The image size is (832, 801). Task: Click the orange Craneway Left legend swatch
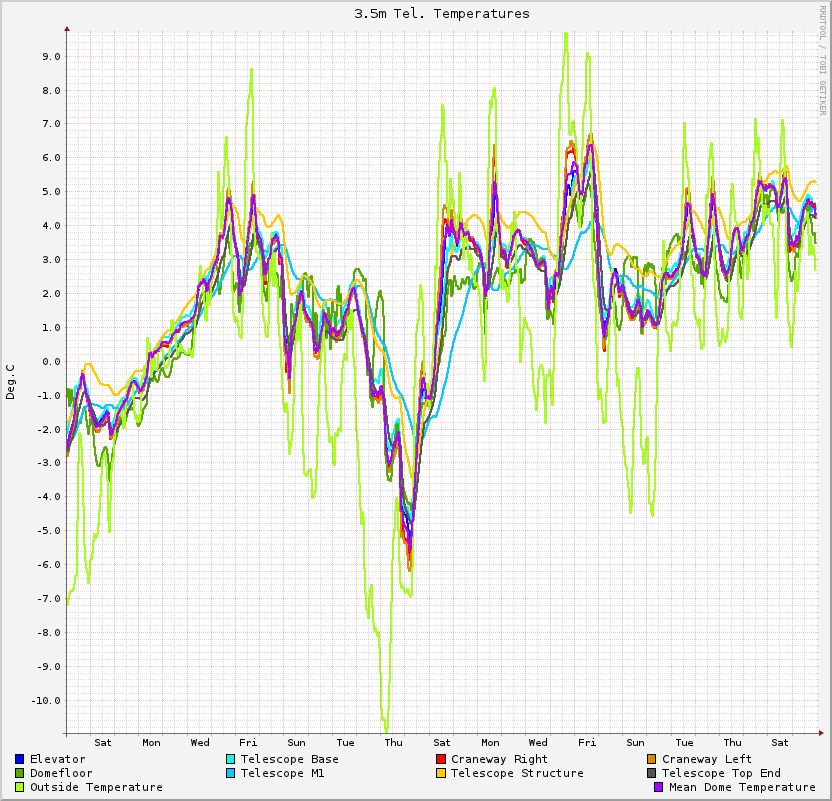click(652, 759)
